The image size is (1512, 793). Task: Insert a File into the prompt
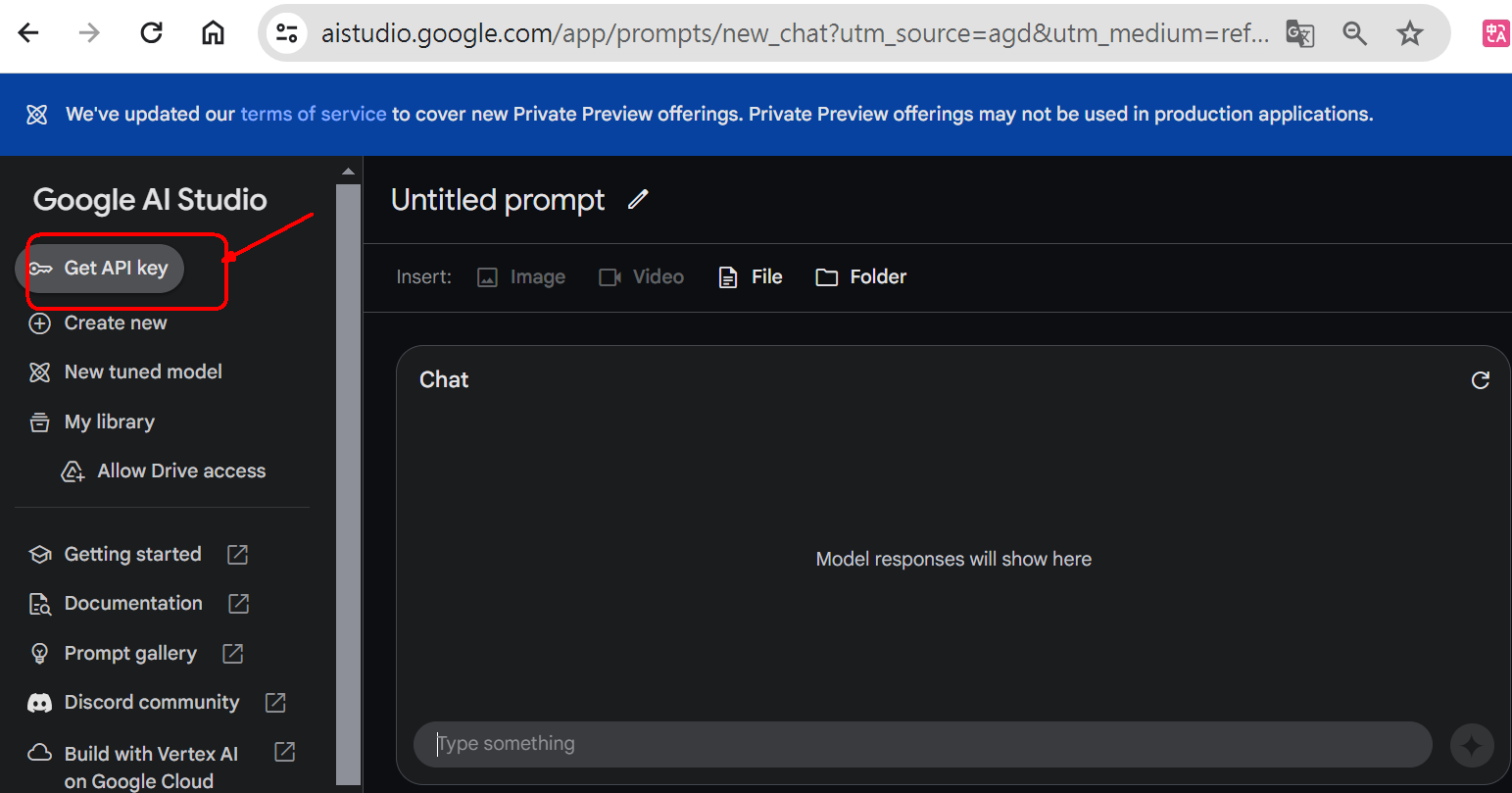click(751, 277)
